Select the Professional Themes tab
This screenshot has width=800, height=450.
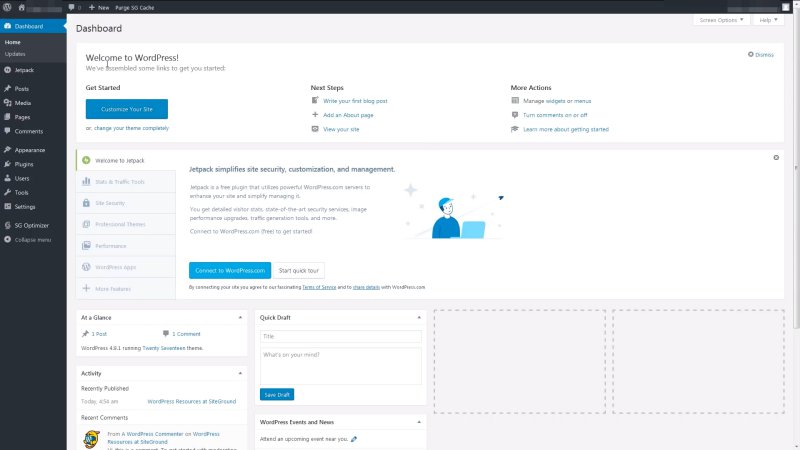point(126,224)
